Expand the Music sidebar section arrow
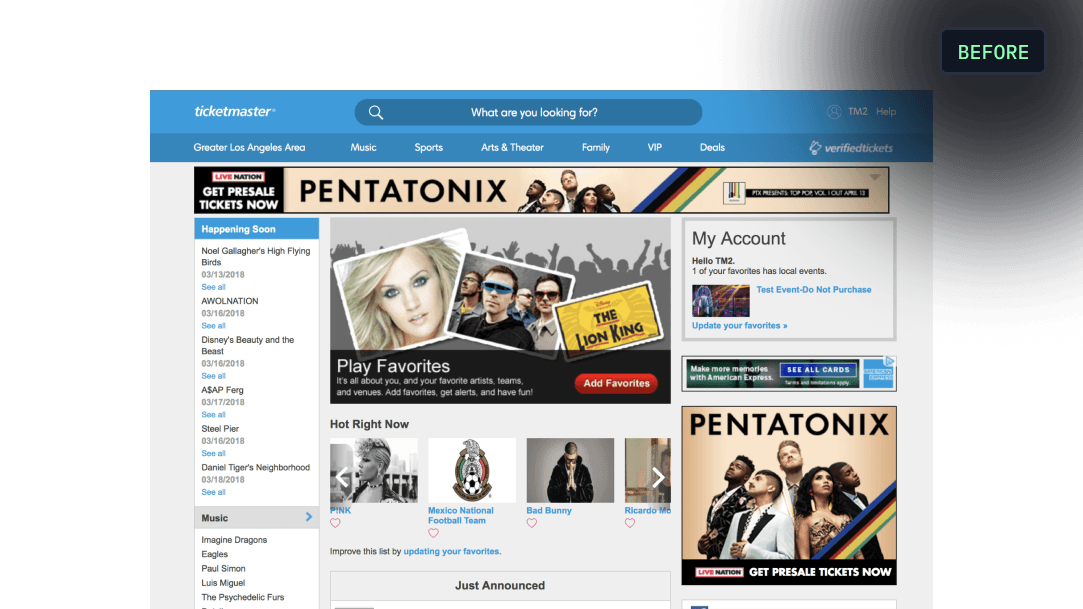 (x=309, y=517)
